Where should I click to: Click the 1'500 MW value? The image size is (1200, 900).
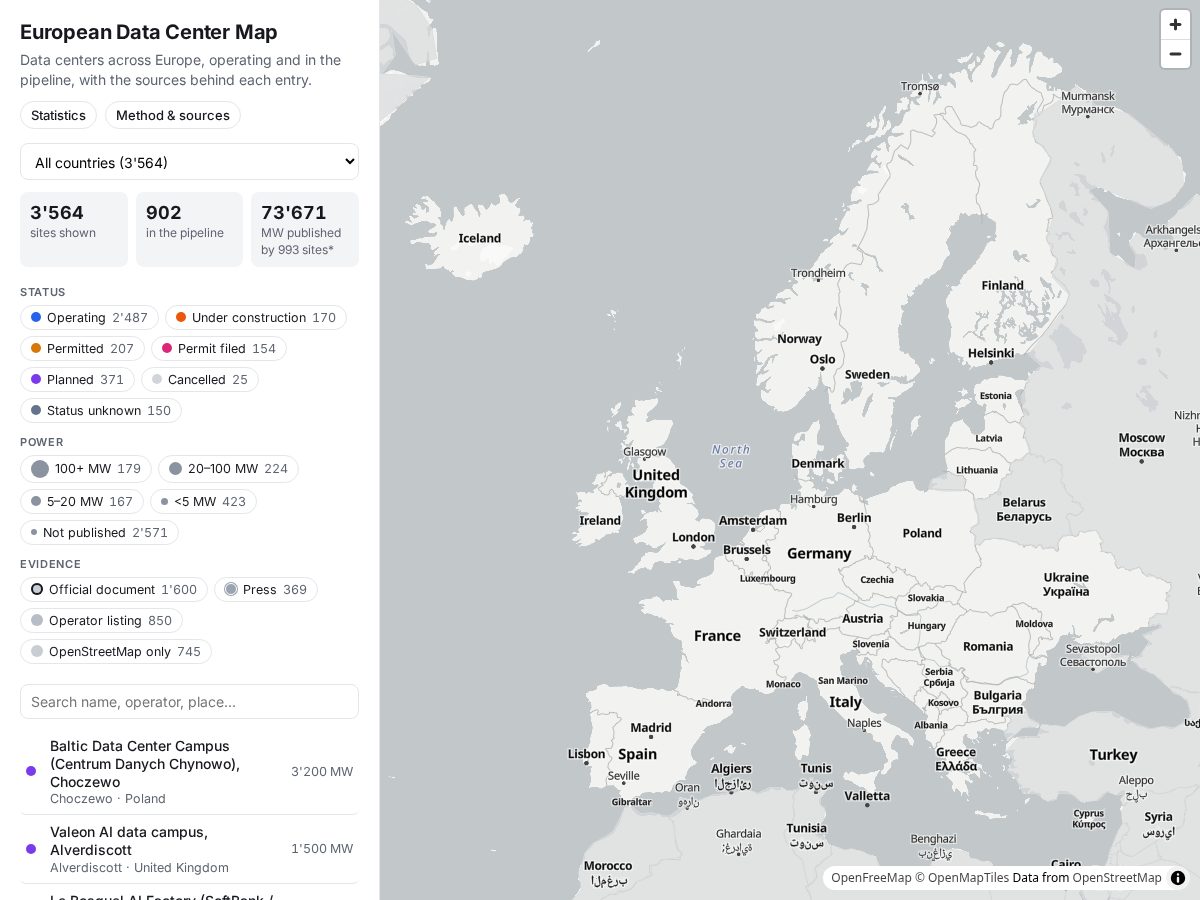(x=322, y=849)
